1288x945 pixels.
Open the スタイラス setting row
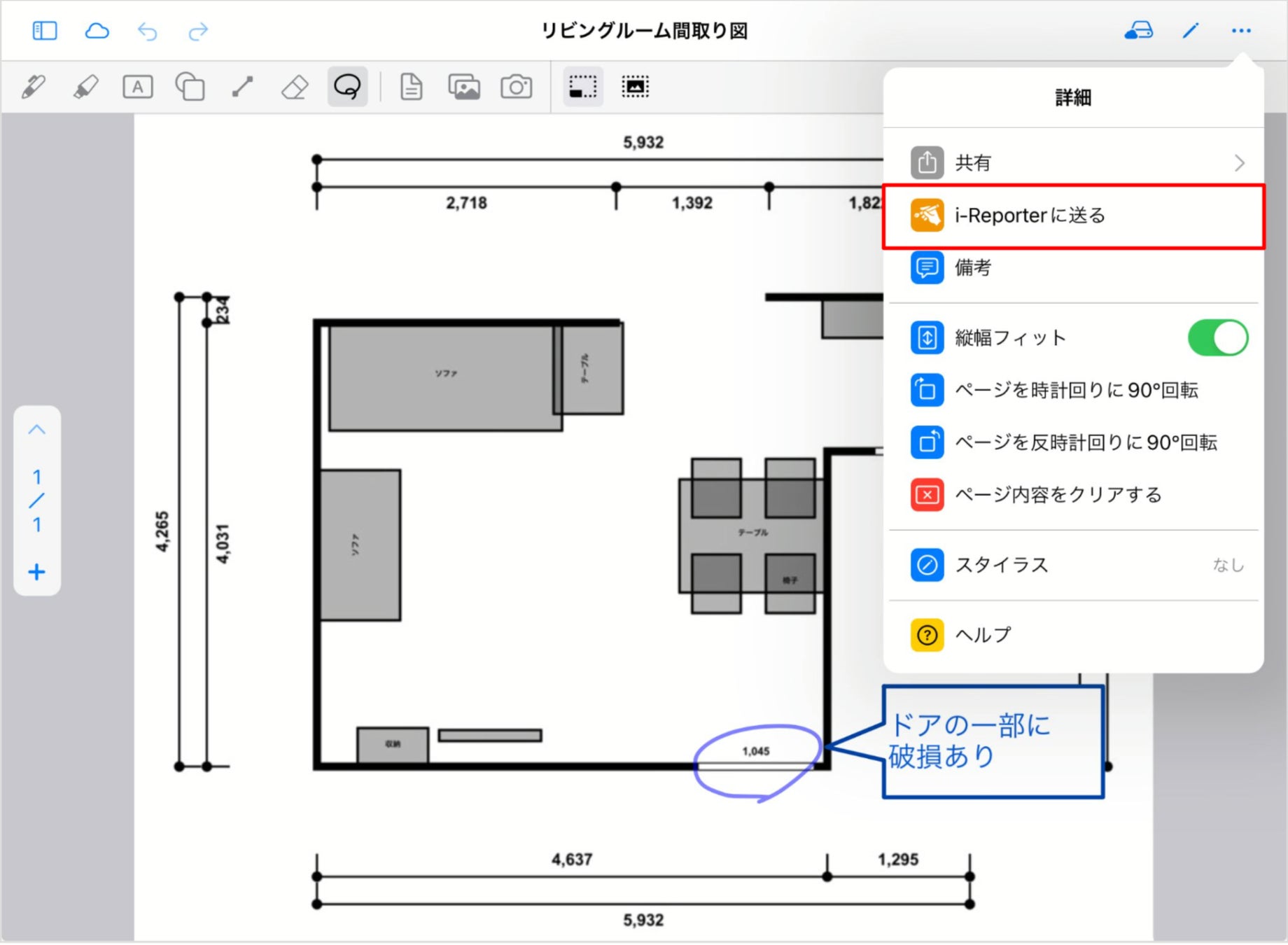pyautogui.click(x=1073, y=565)
